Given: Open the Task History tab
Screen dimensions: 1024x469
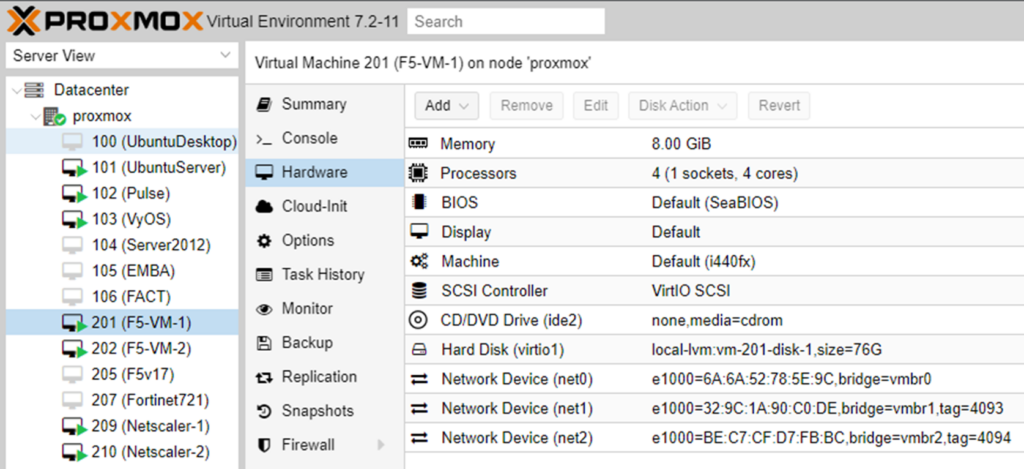Looking at the screenshot, I should tap(325, 274).
